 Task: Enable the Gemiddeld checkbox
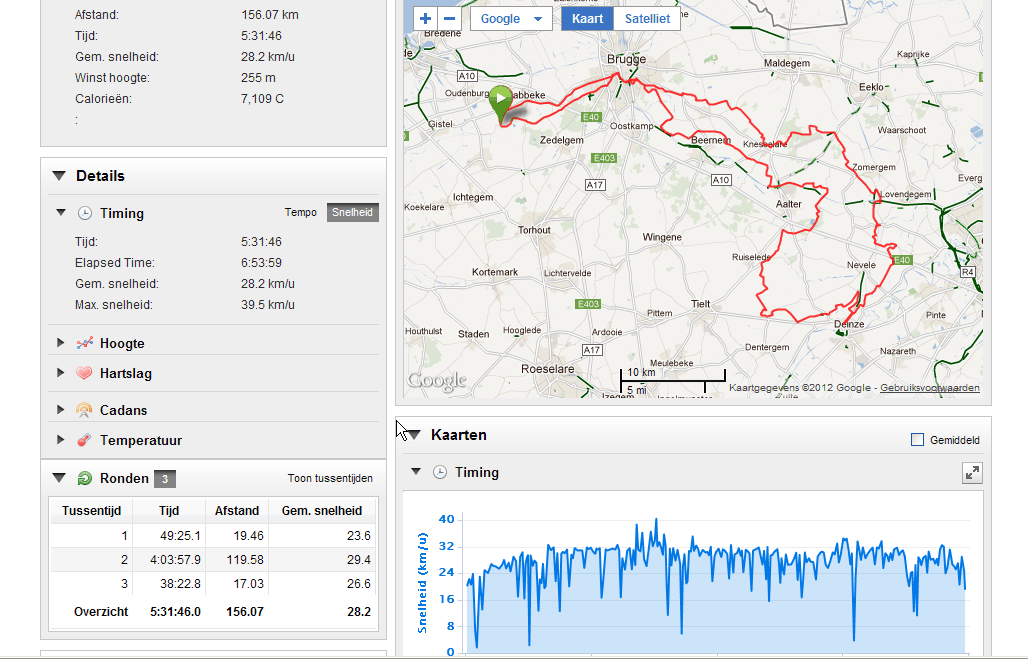click(918, 440)
